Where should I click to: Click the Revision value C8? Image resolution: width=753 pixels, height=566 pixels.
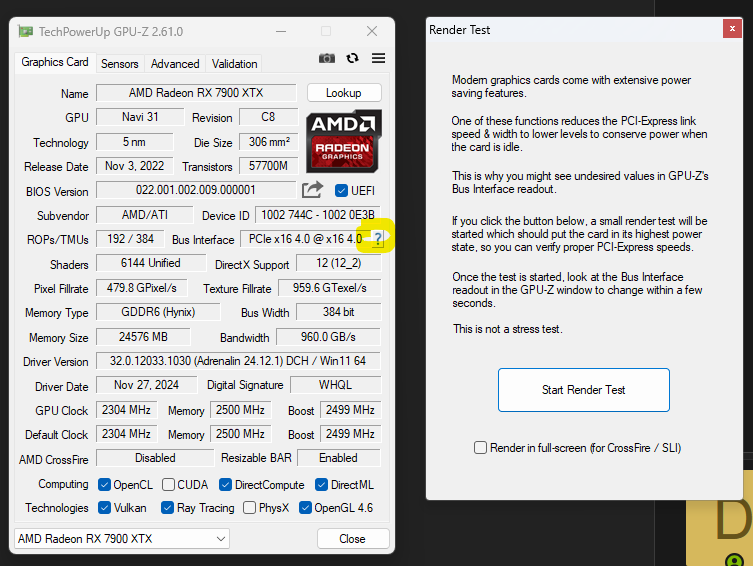point(268,117)
